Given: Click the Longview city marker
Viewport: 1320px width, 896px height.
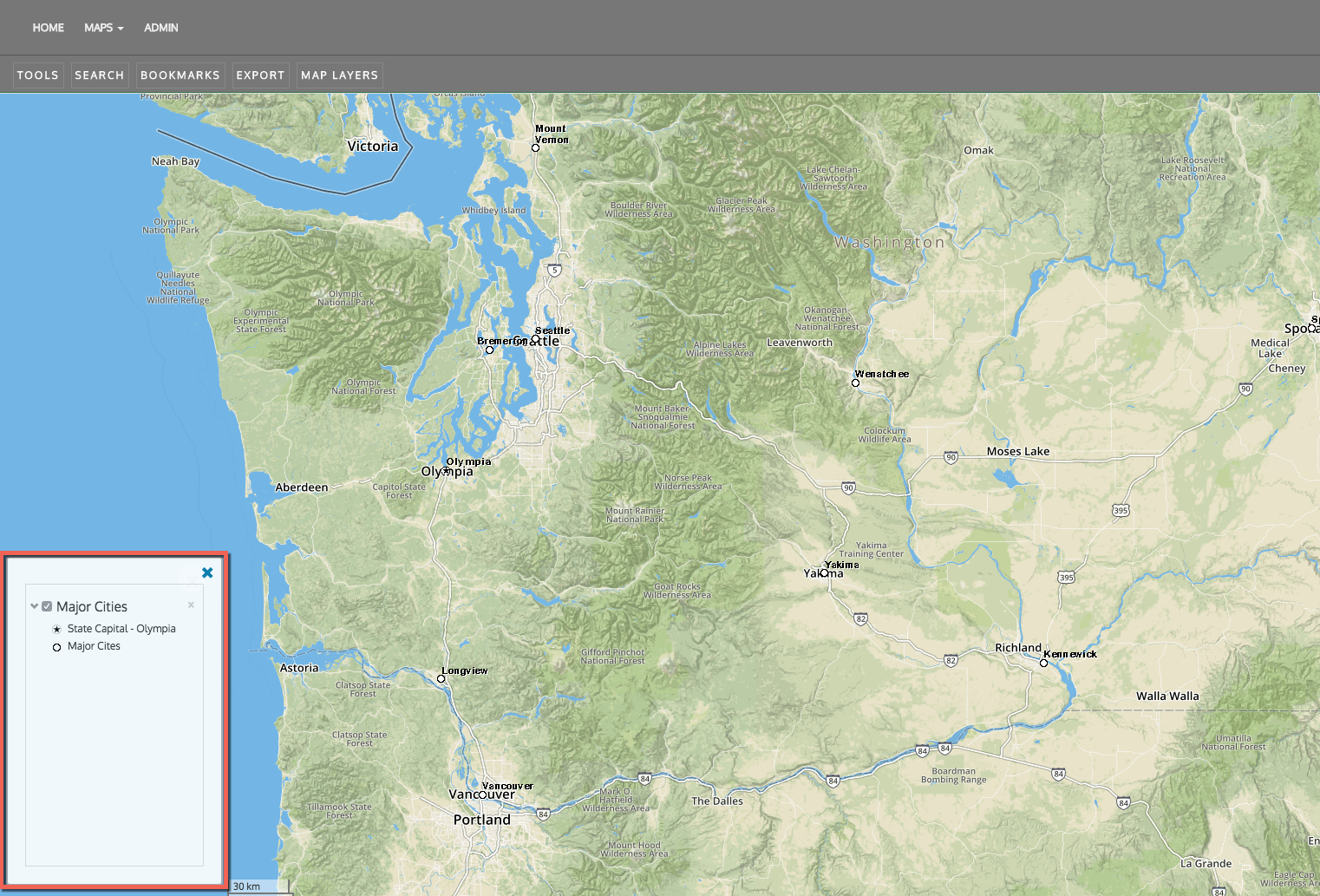Looking at the screenshot, I should [x=441, y=679].
